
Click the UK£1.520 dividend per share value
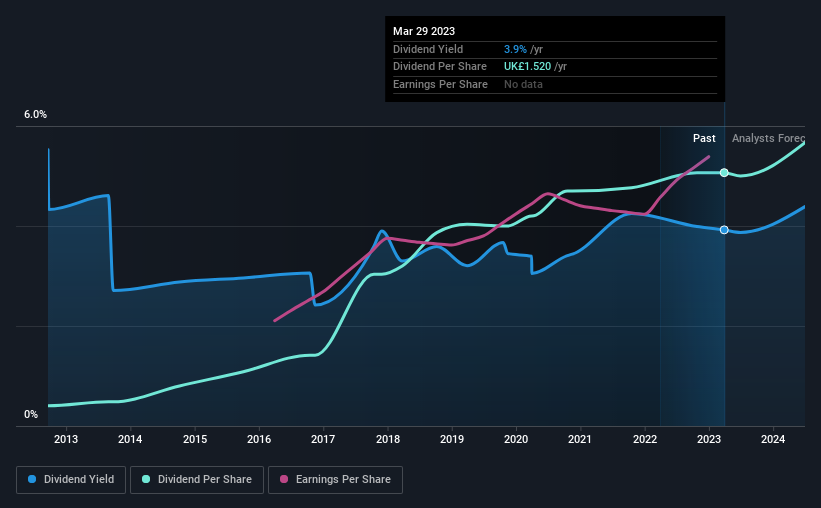[x=527, y=67]
